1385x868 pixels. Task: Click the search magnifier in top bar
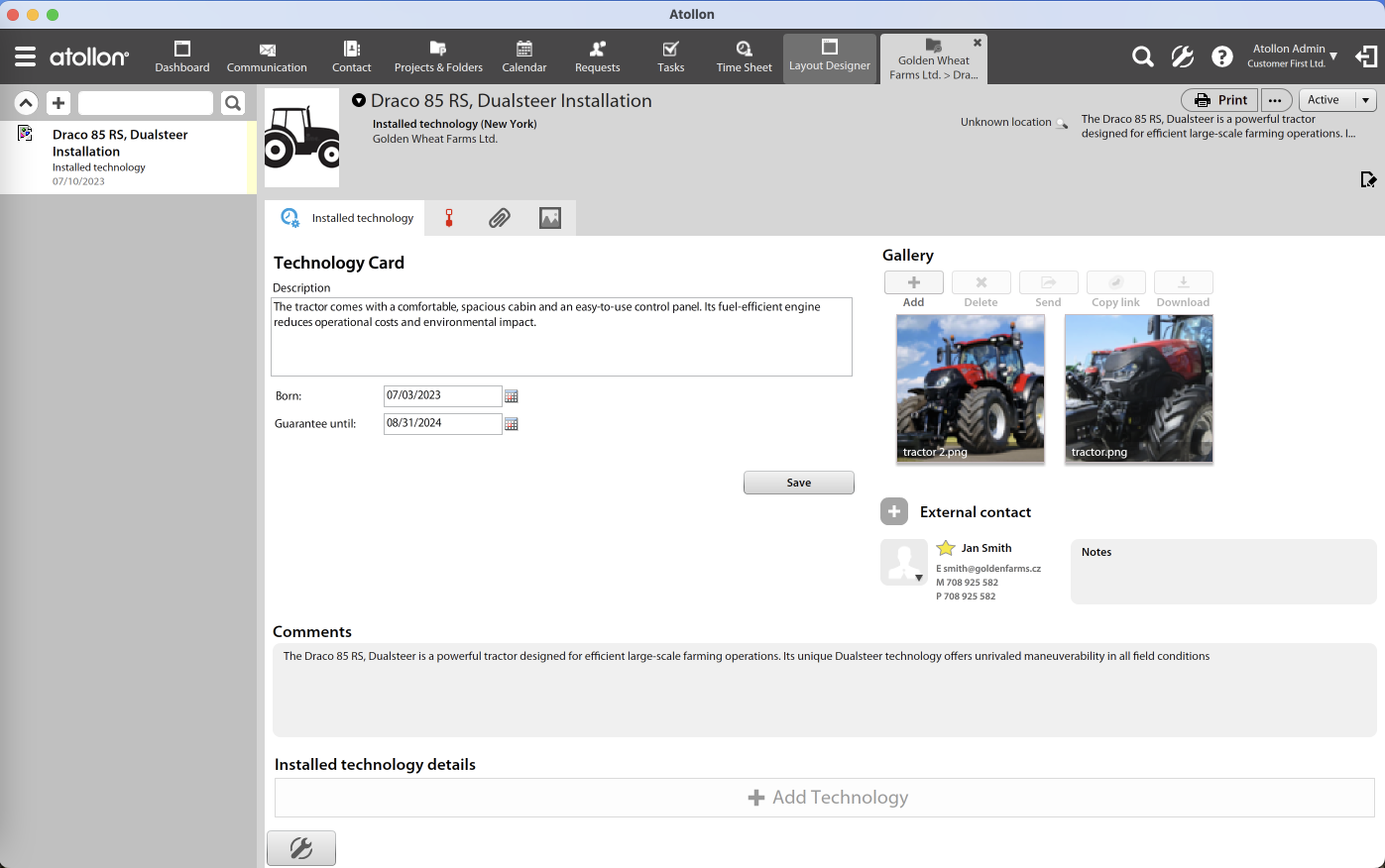coord(1142,57)
